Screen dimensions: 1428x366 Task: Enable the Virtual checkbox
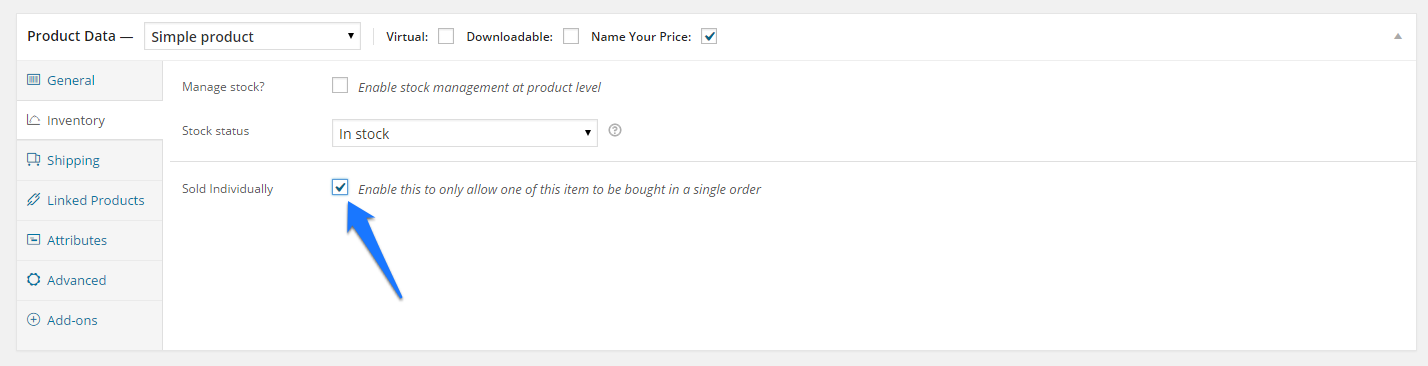446,36
